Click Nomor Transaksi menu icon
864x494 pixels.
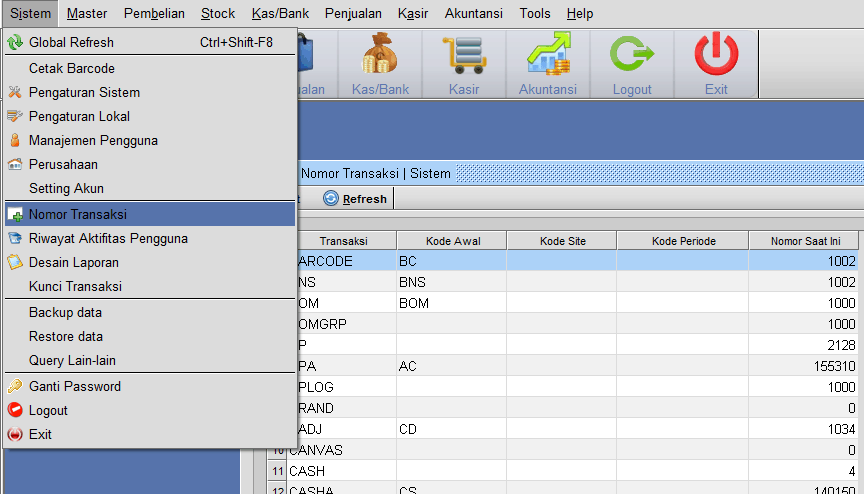(x=15, y=214)
